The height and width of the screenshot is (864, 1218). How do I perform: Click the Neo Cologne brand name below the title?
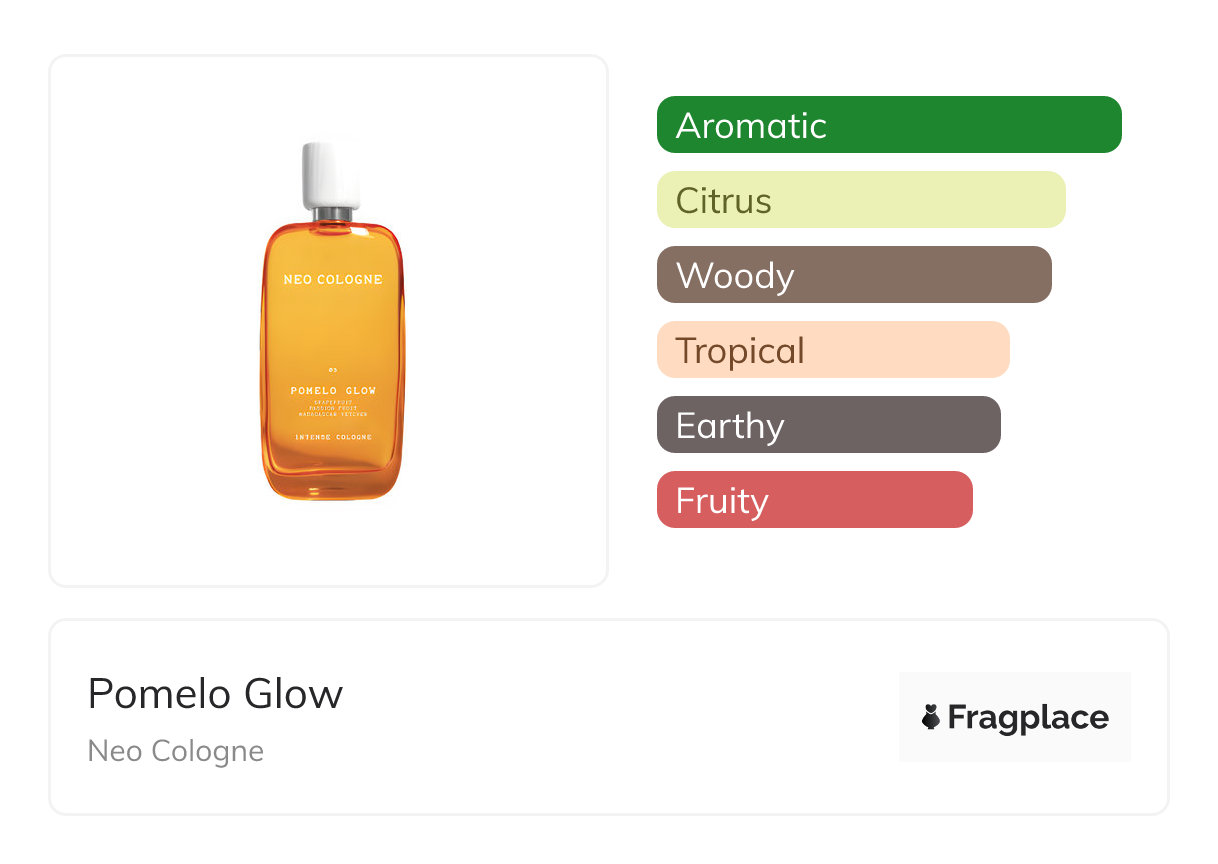tap(176, 751)
